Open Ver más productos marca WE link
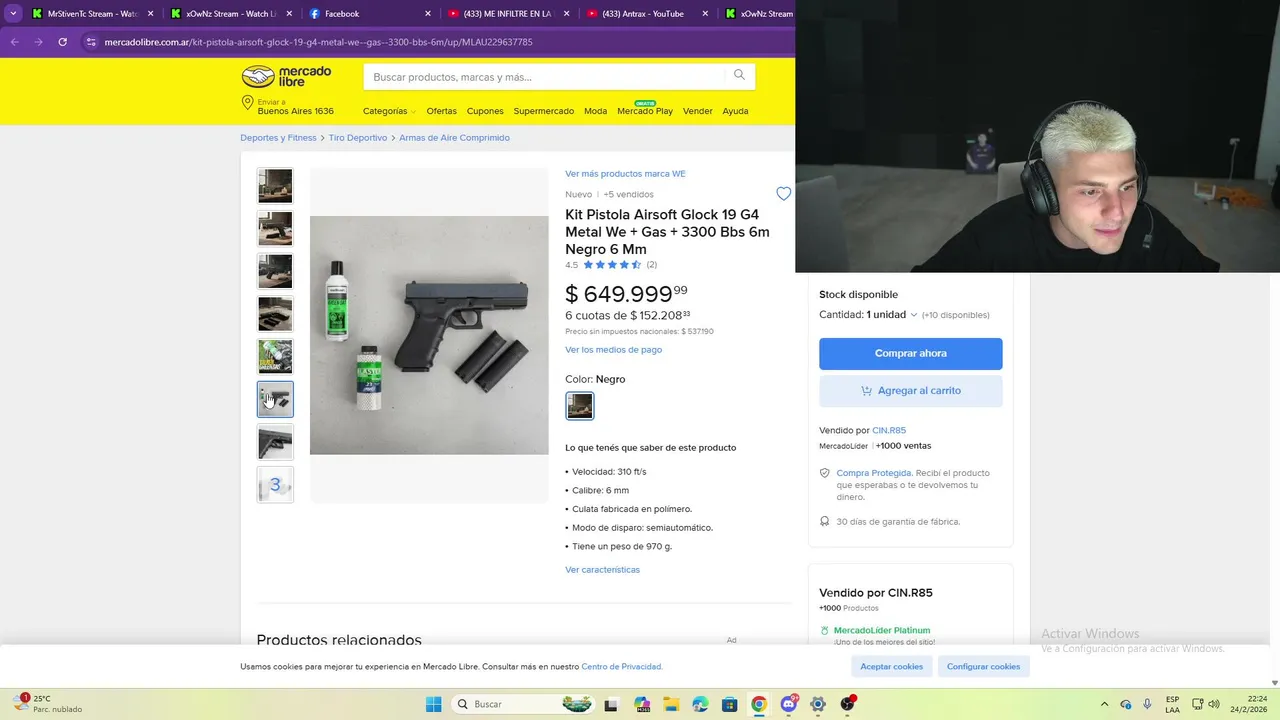This screenshot has width=1280, height=720. point(625,174)
